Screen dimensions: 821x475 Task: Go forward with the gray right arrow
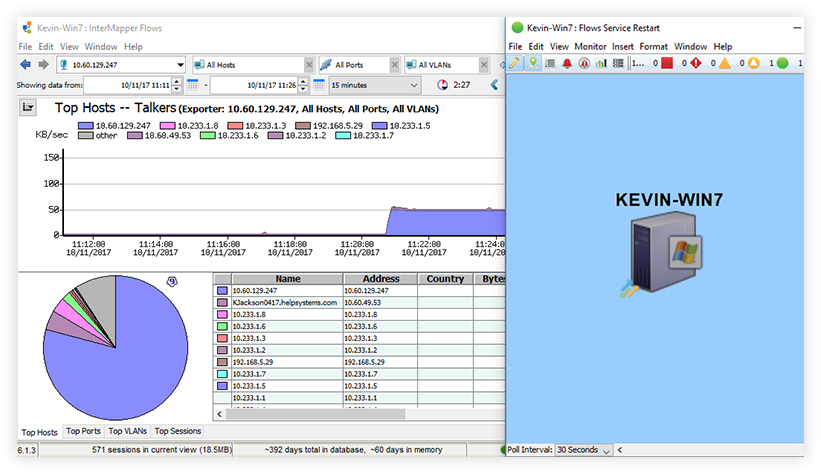point(43,64)
